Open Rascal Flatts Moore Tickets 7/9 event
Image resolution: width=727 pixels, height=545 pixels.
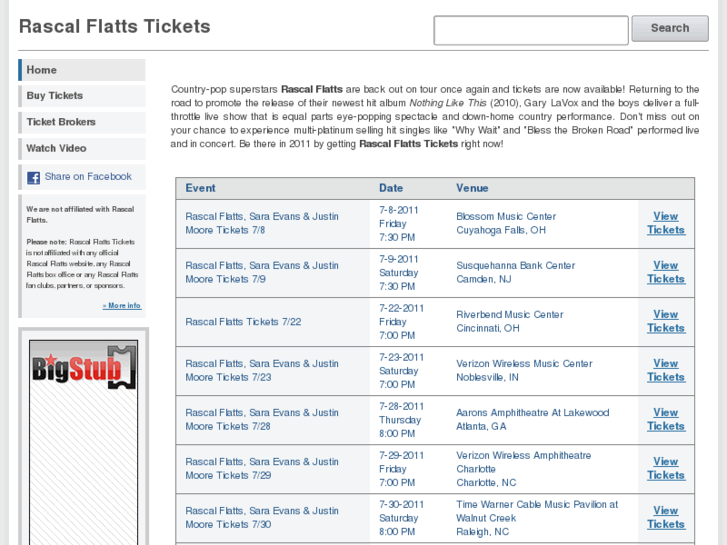click(x=262, y=272)
